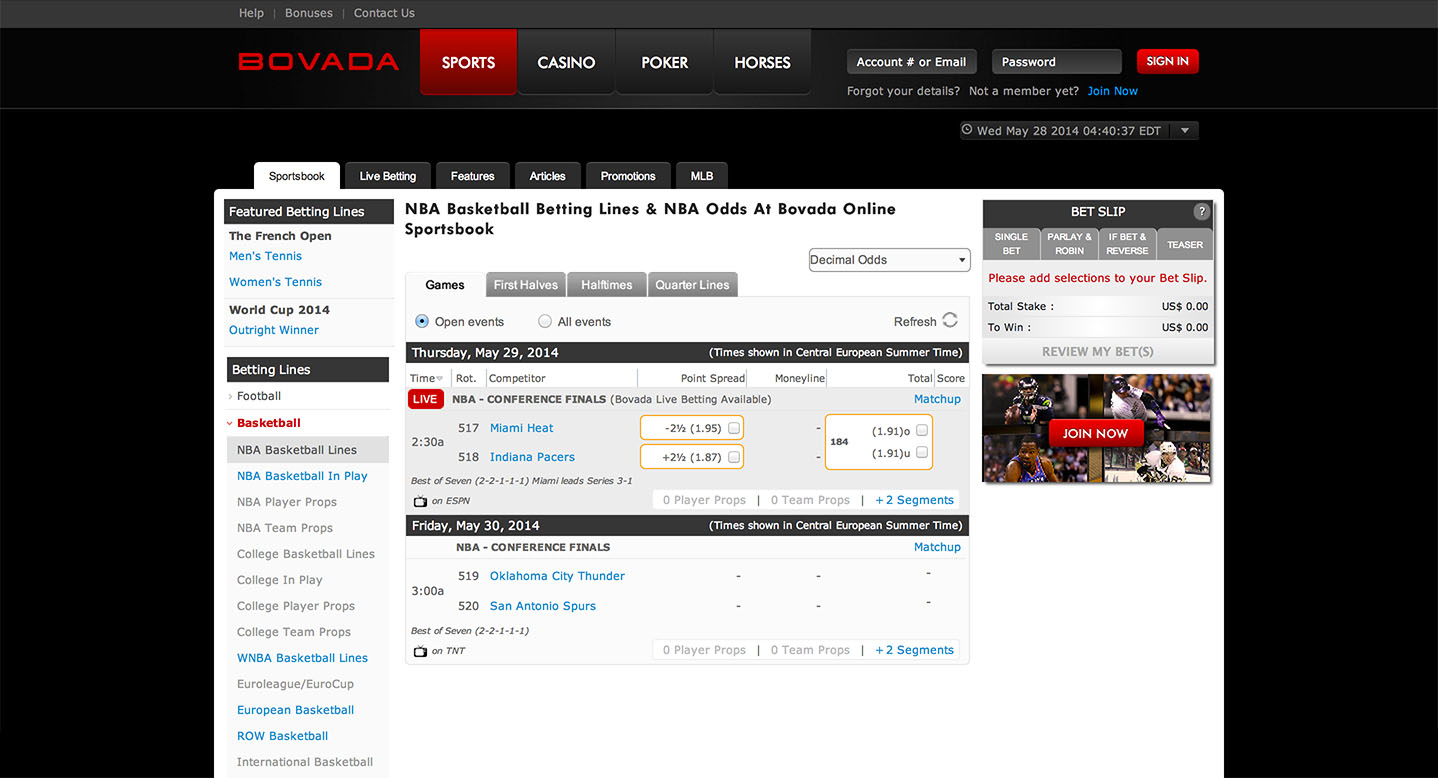The image size is (1438, 778).
Task: Select the All events radio button
Action: [545, 321]
